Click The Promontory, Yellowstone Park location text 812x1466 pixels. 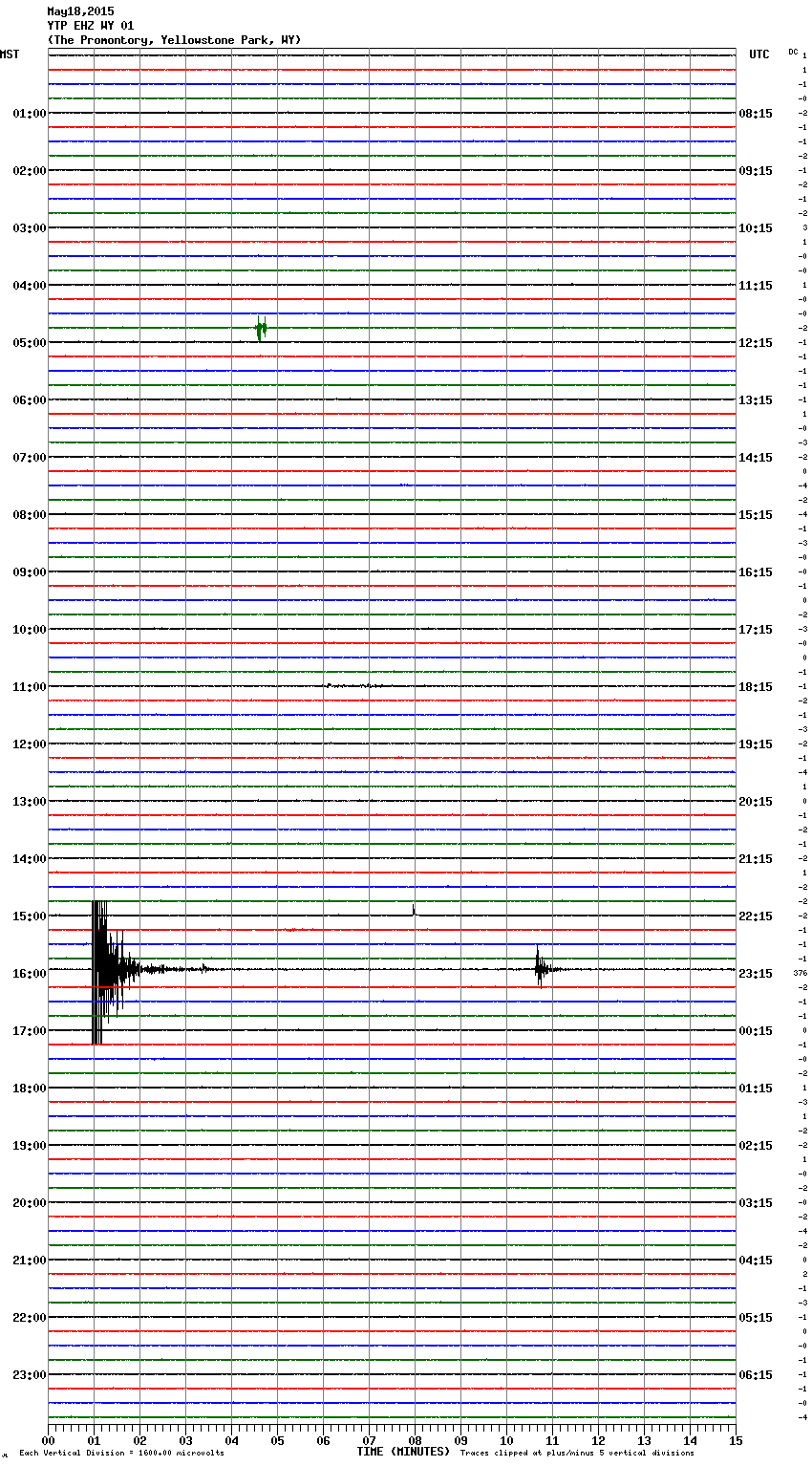[174, 40]
